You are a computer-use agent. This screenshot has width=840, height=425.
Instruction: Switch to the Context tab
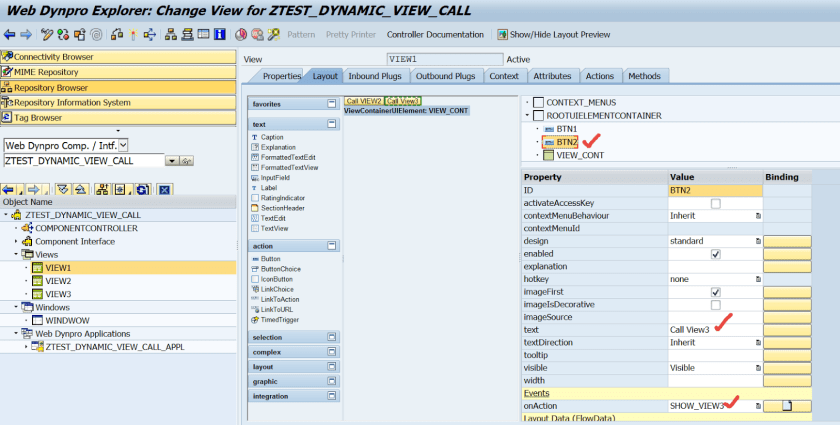click(x=504, y=76)
